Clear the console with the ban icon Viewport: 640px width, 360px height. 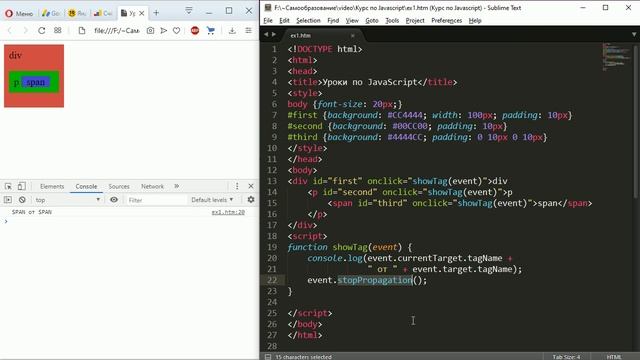[x=22, y=200]
